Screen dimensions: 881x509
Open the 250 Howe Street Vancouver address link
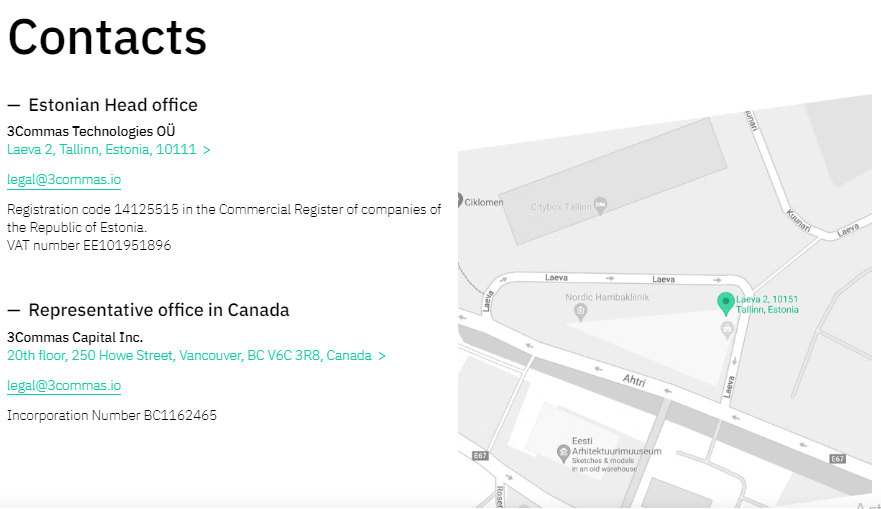tap(189, 356)
